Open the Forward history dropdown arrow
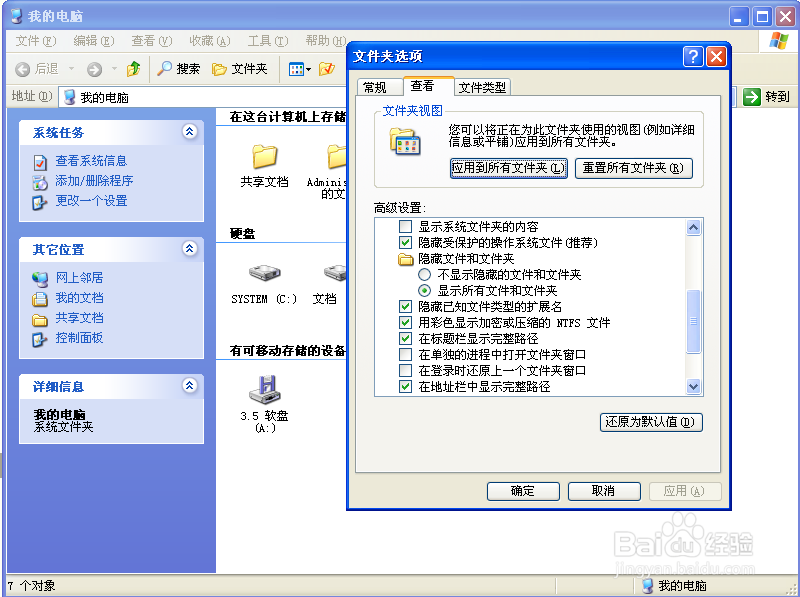The width and height of the screenshot is (800, 597). [114, 68]
